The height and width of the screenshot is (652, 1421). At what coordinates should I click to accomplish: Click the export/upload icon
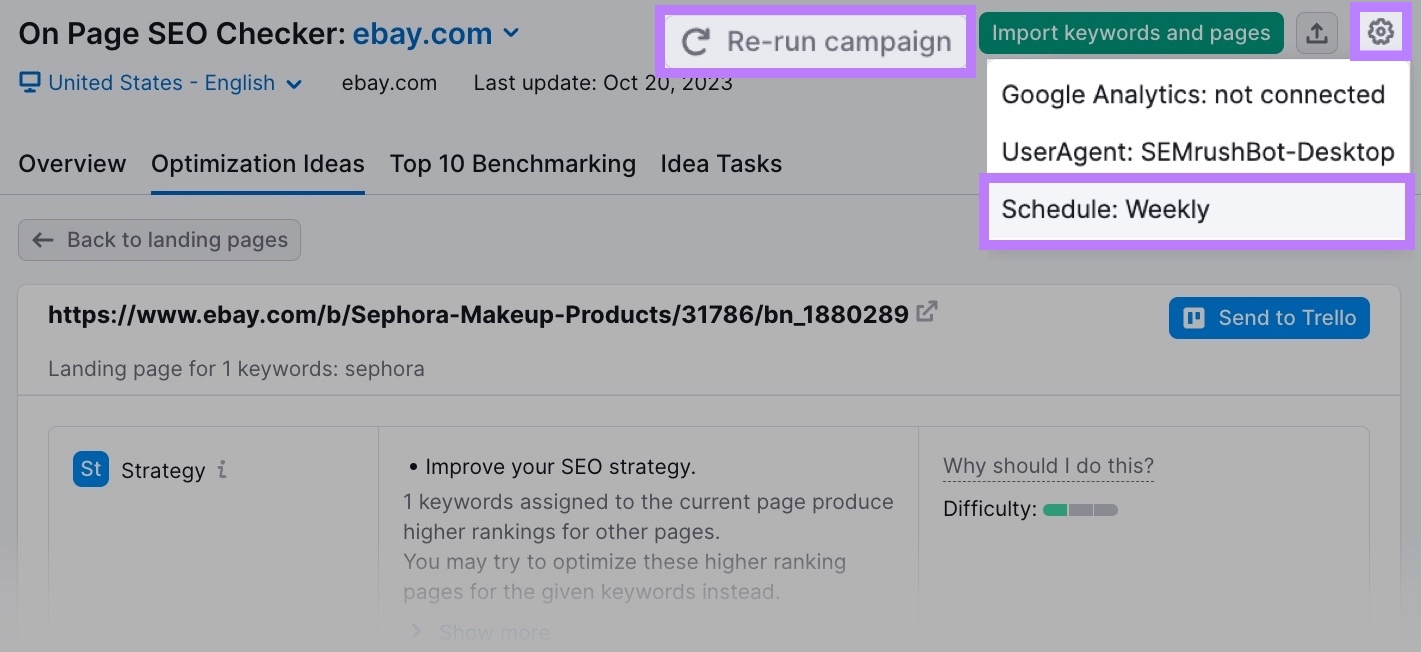tap(1317, 32)
